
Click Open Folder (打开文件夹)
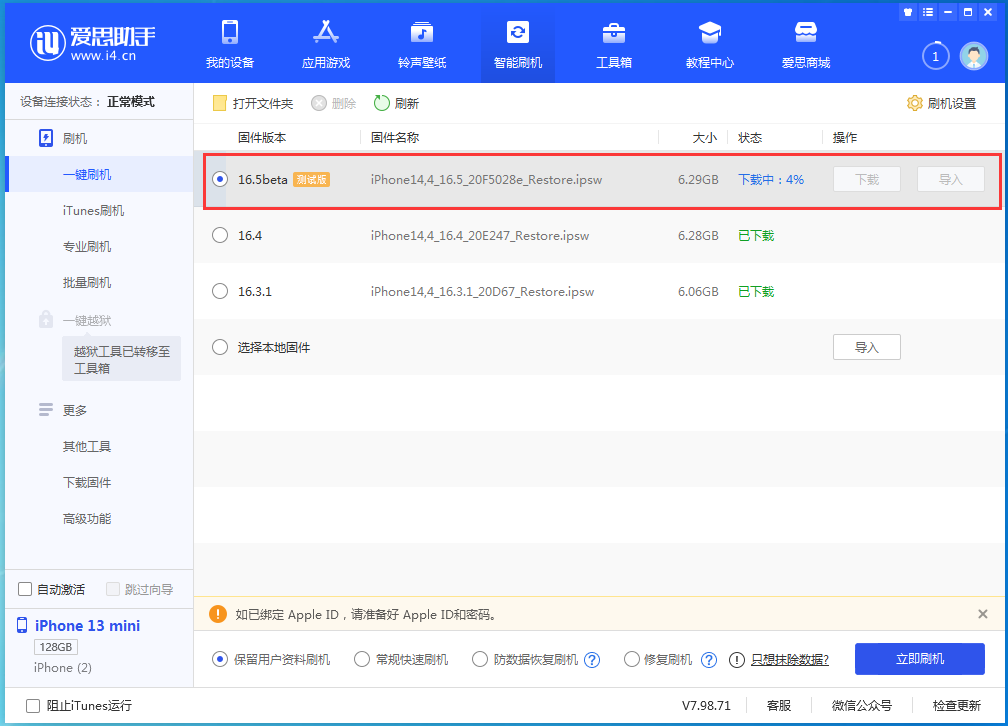(x=253, y=104)
